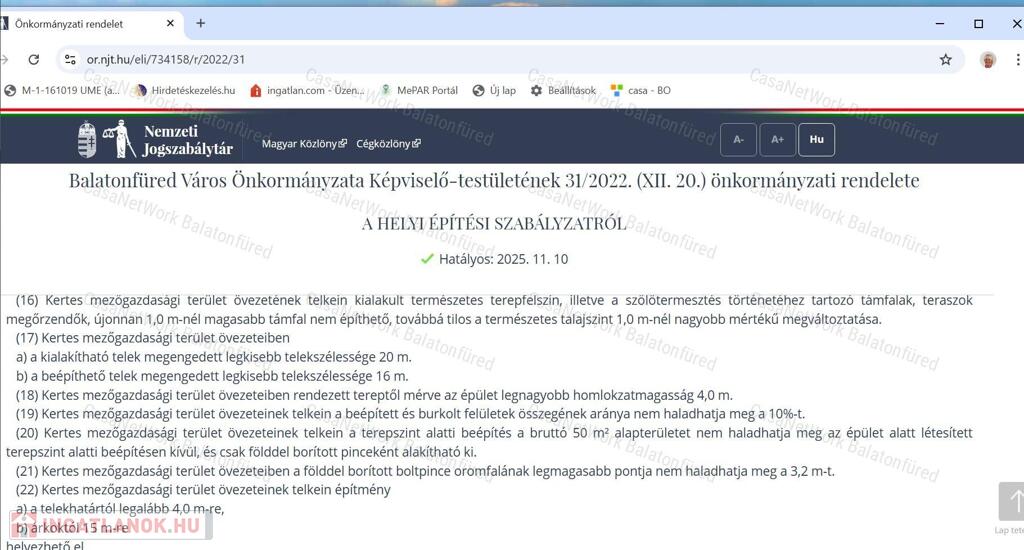Open the Hirdetéskezelés.hu bookmark
Image resolution: width=1024 pixels, height=550 pixels.
pyautogui.click(x=184, y=90)
